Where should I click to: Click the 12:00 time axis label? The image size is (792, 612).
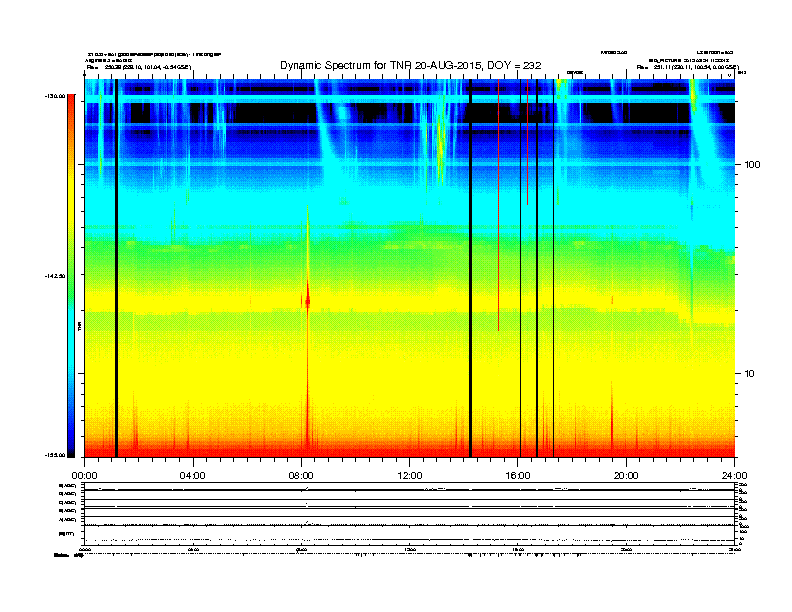click(x=410, y=476)
